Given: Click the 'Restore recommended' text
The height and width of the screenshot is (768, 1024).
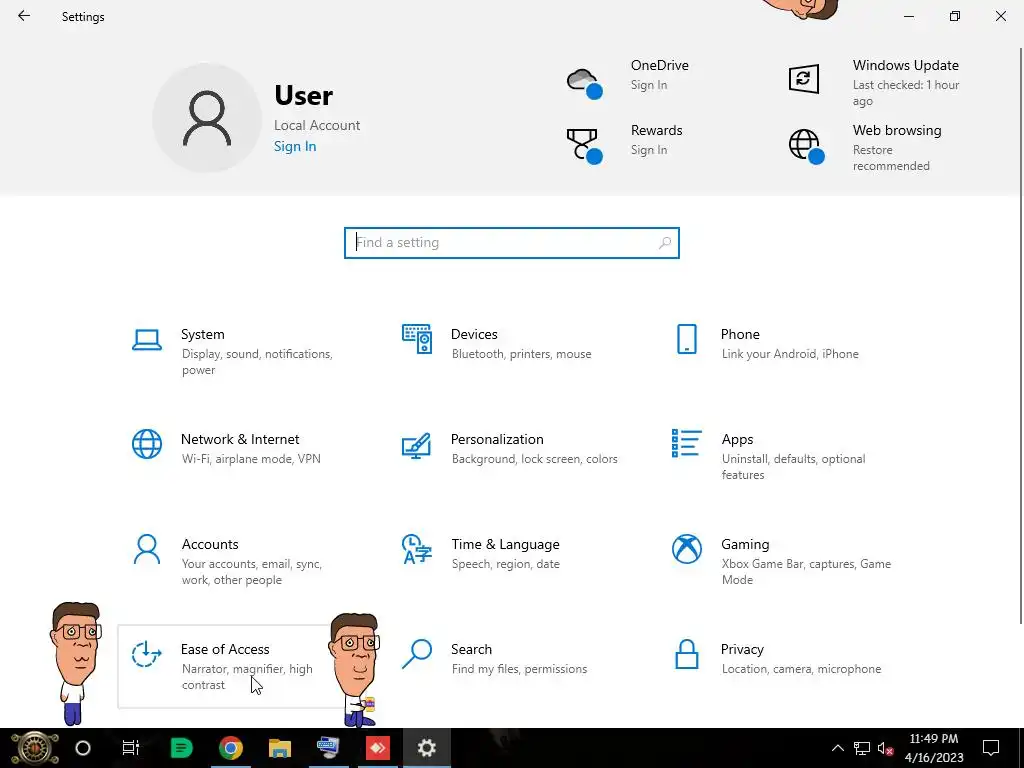Looking at the screenshot, I should [891, 158].
